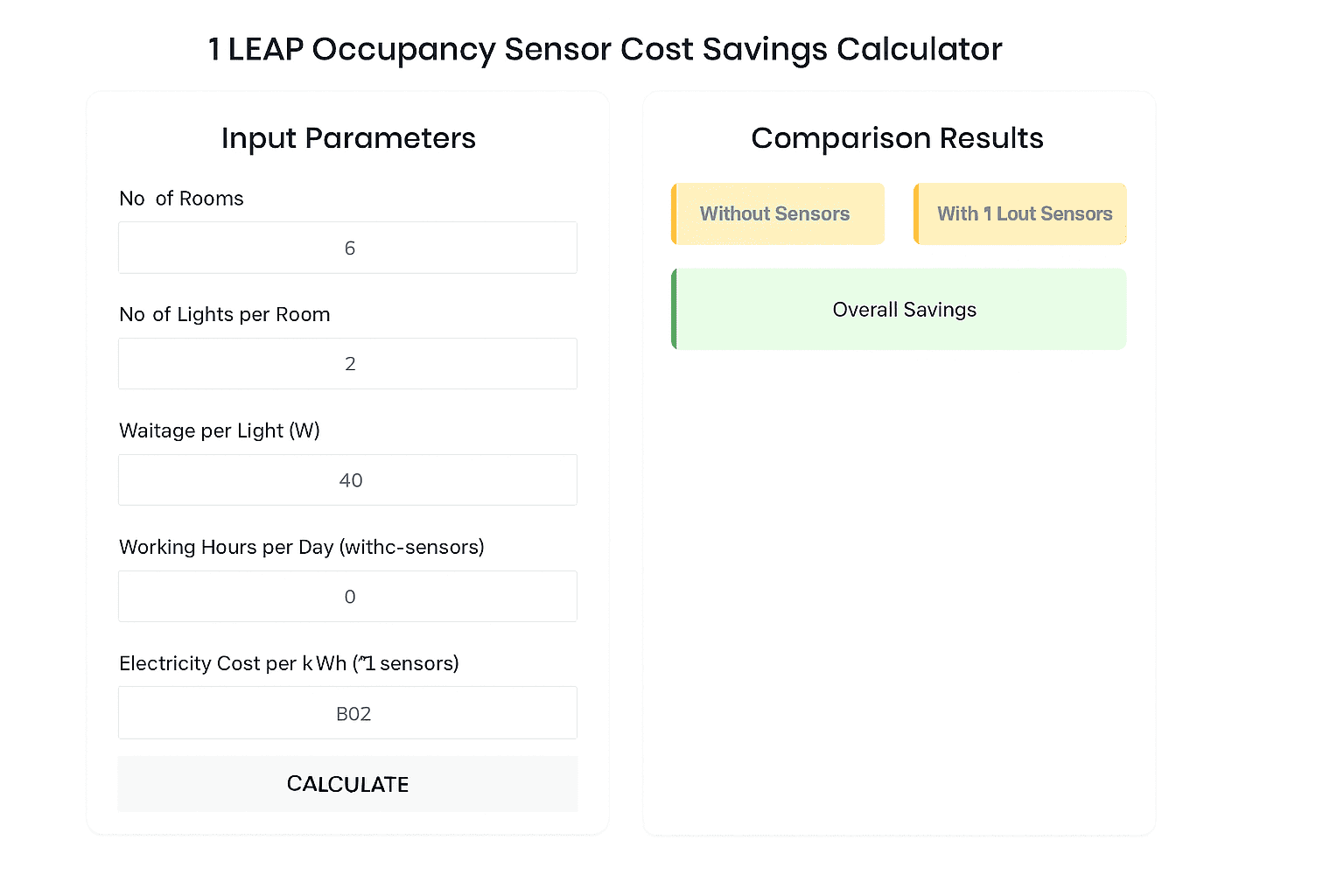Select the Working Hours per Day field
The height and width of the screenshot is (896, 1344).
pyautogui.click(x=347, y=596)
